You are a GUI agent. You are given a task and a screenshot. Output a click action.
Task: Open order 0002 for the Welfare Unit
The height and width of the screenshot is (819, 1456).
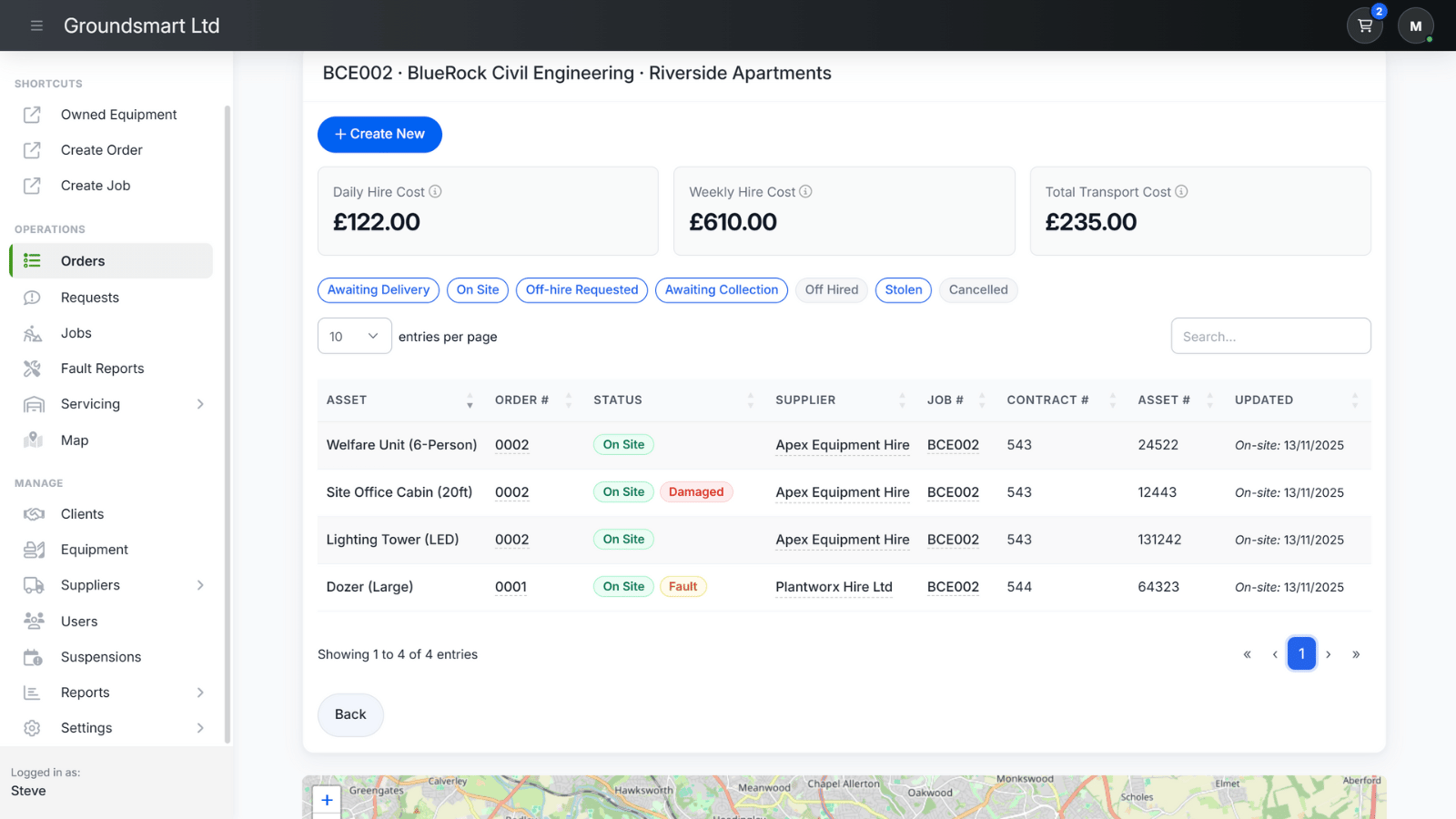pos(511,445)
